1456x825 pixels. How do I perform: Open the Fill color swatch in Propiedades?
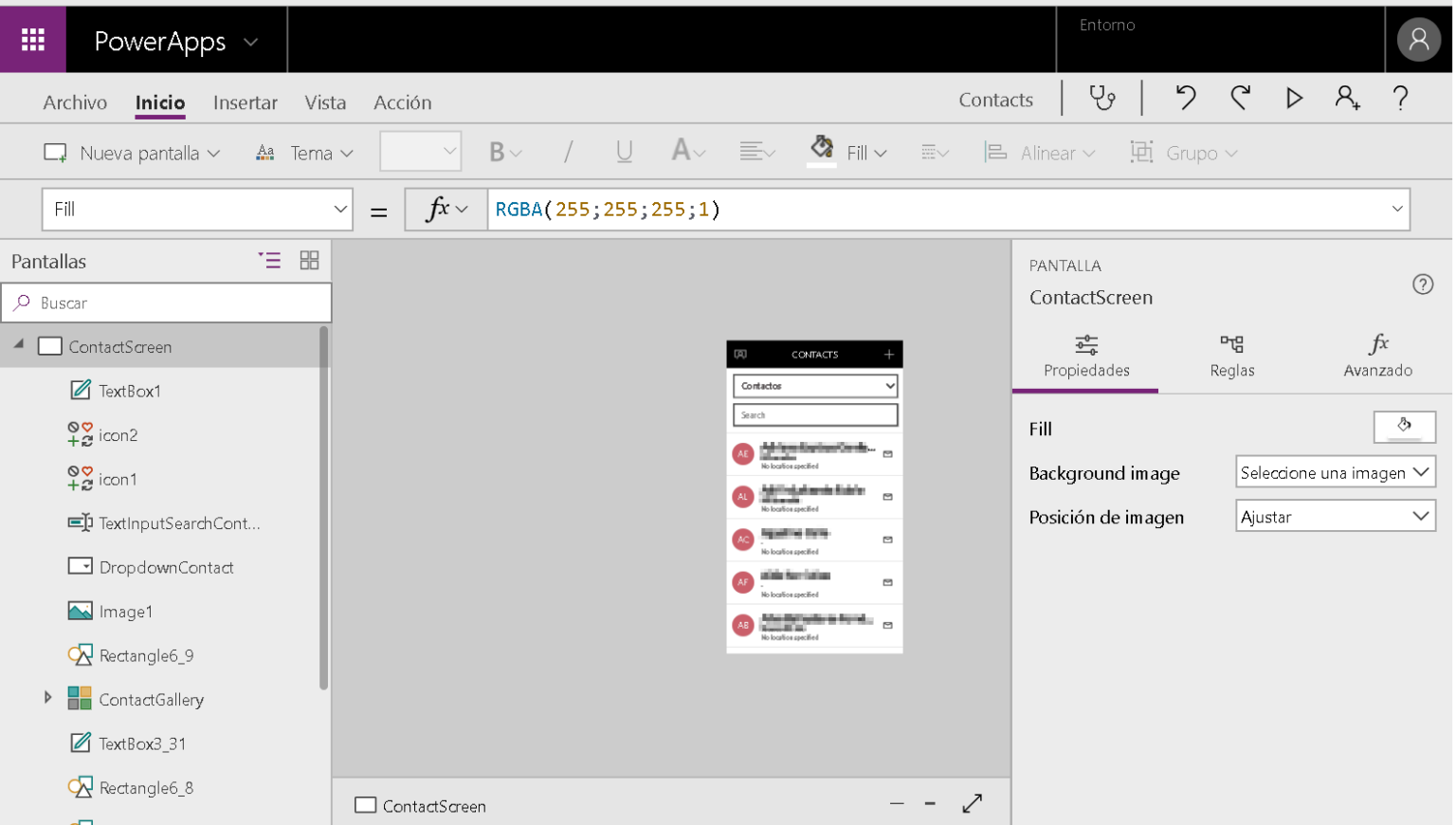tap(1405, 427)
